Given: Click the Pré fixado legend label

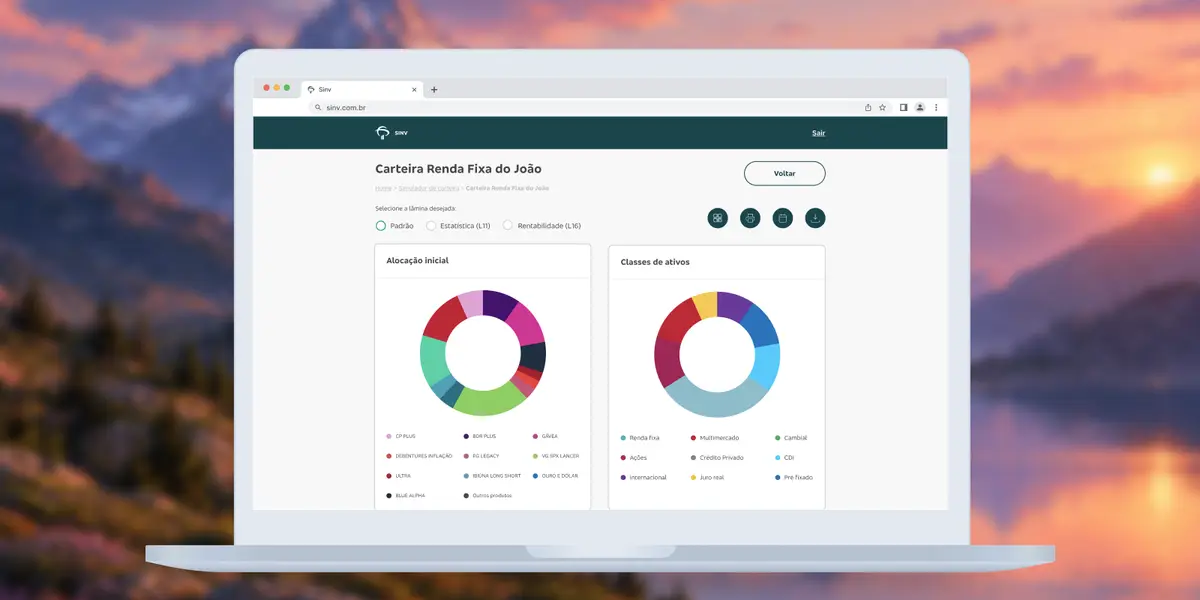Looking at the screenshot, I should [x=798, y=478].
